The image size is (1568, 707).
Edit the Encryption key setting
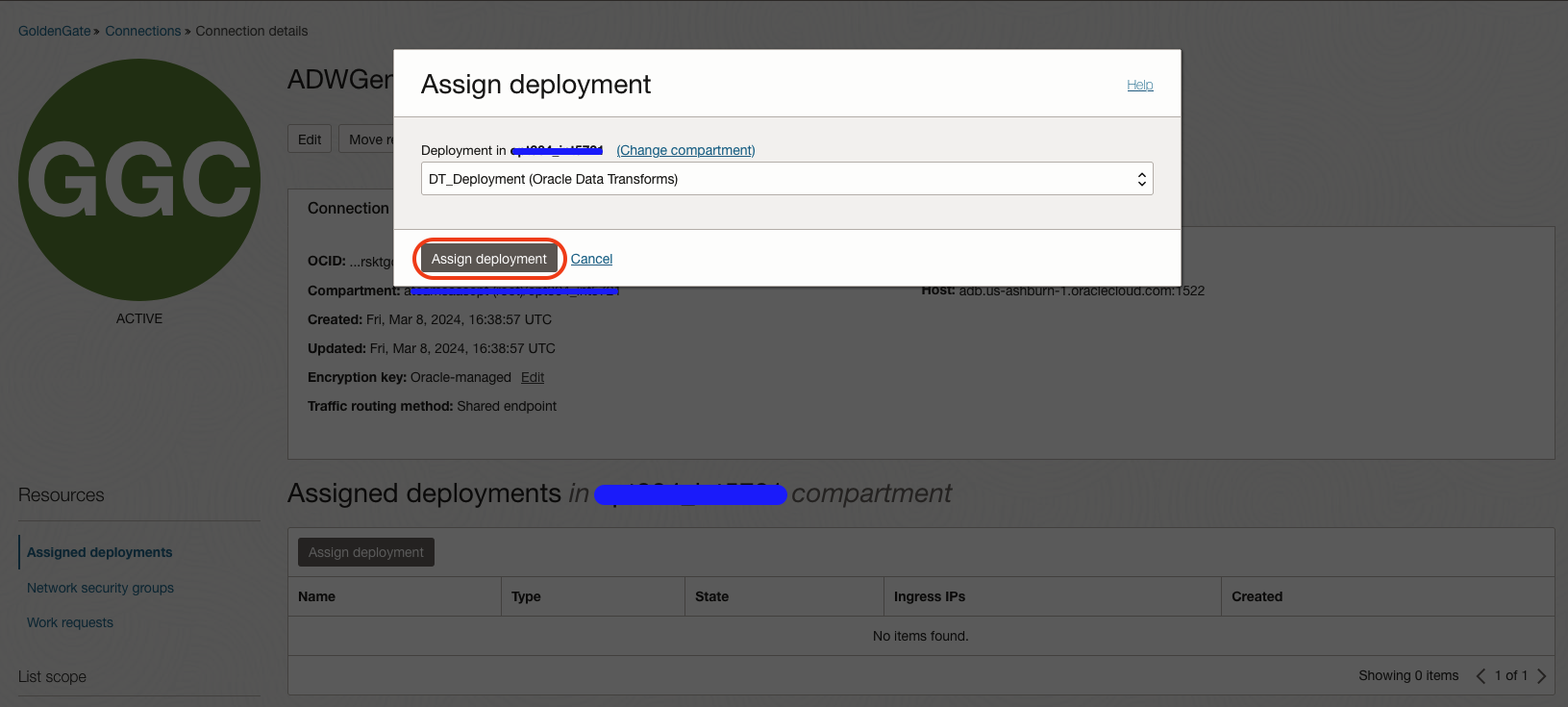[533, 377]
